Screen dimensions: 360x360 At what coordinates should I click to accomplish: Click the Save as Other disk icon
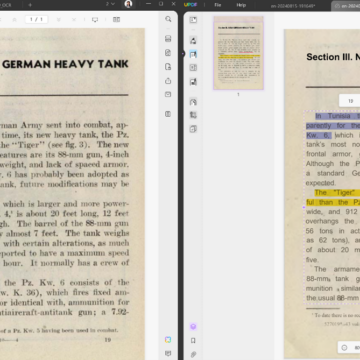tap(168, 114)
